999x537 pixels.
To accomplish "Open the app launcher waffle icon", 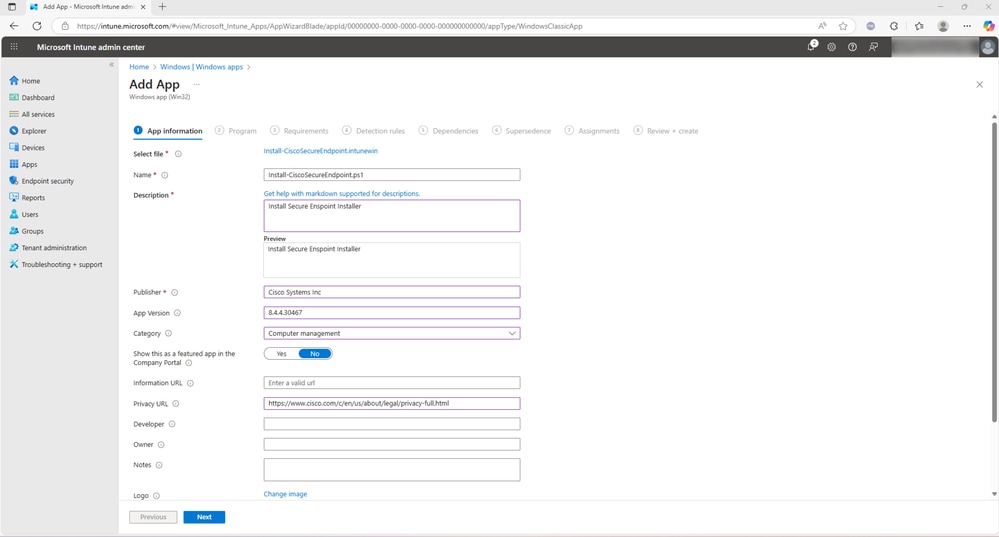I will click(14, 47).
